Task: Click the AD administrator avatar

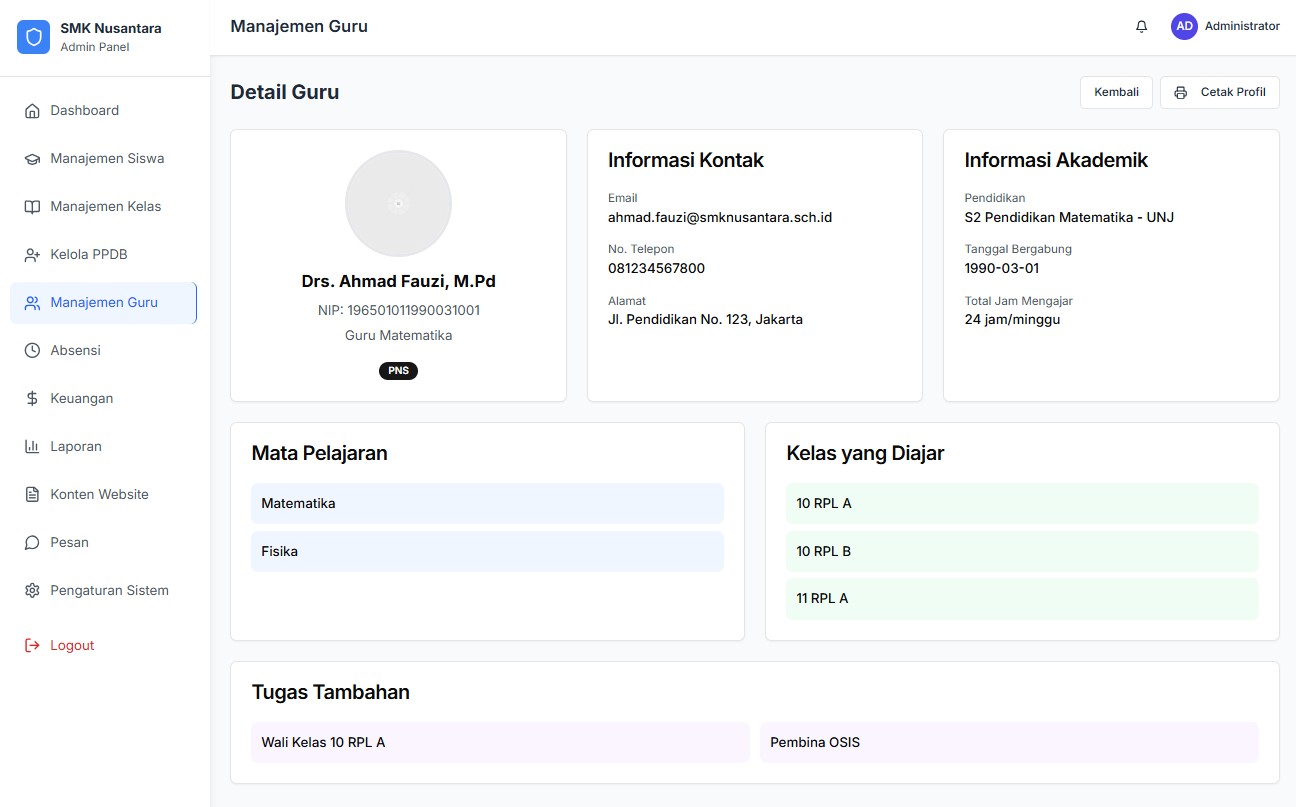Action: click(x=1184, y=27)
